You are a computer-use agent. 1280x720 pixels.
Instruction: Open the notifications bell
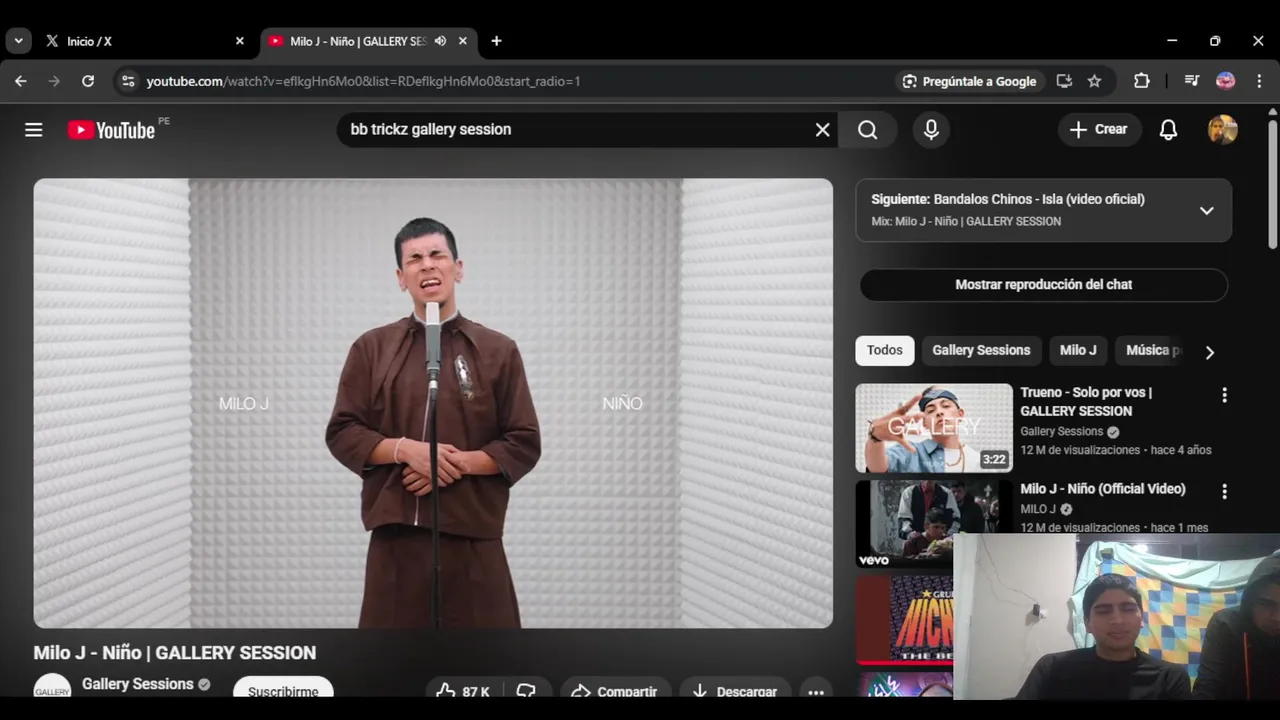coord(1168,130)
